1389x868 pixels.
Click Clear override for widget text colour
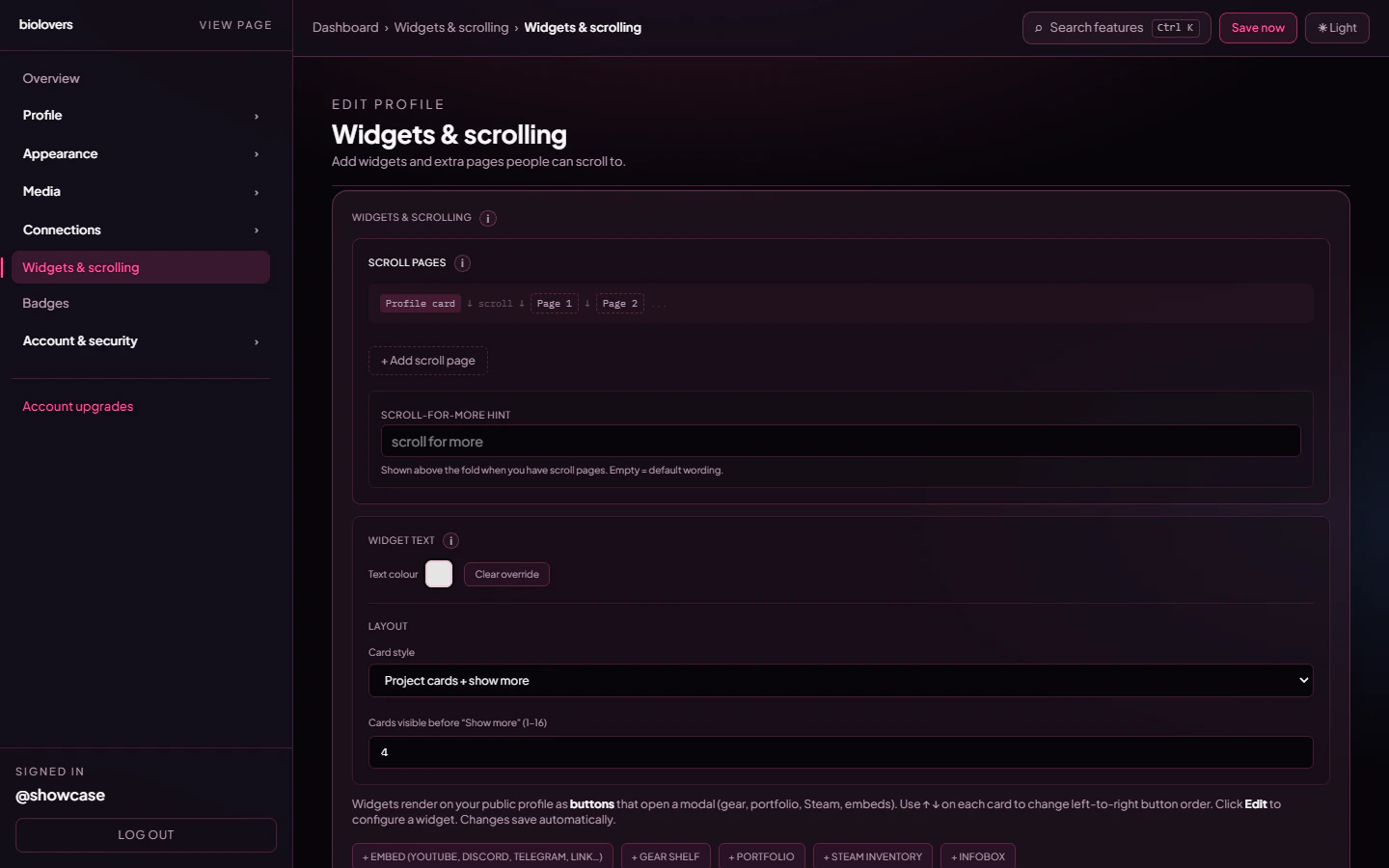pos(506,574)
